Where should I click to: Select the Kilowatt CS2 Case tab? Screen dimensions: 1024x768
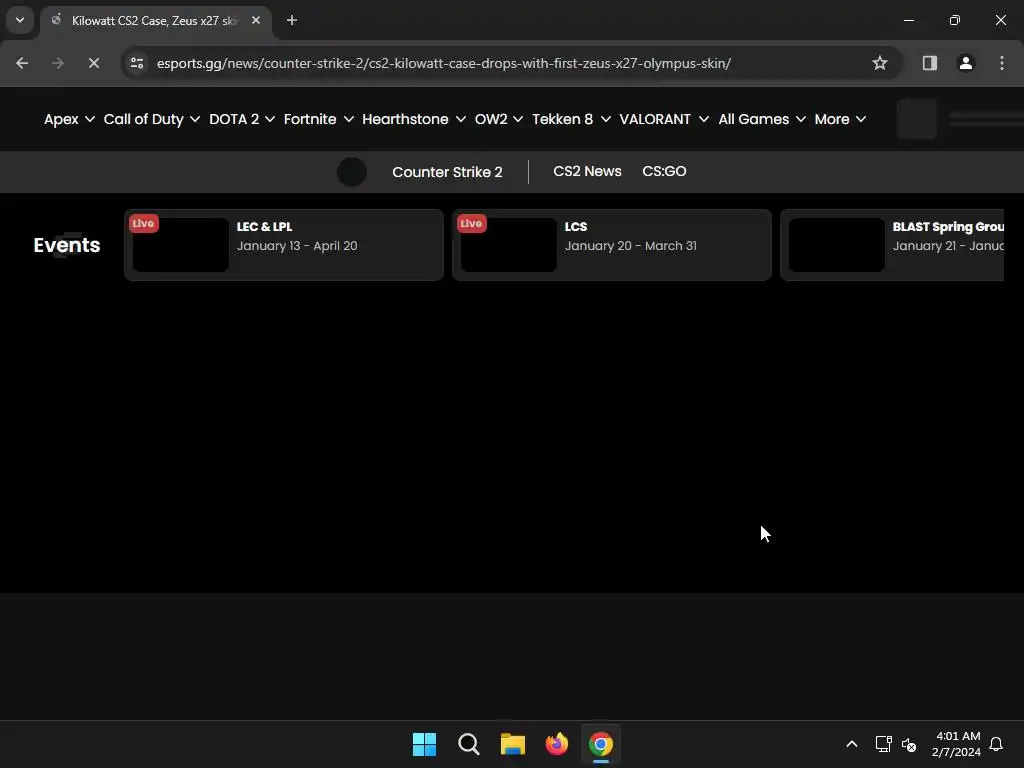[156, 21]
